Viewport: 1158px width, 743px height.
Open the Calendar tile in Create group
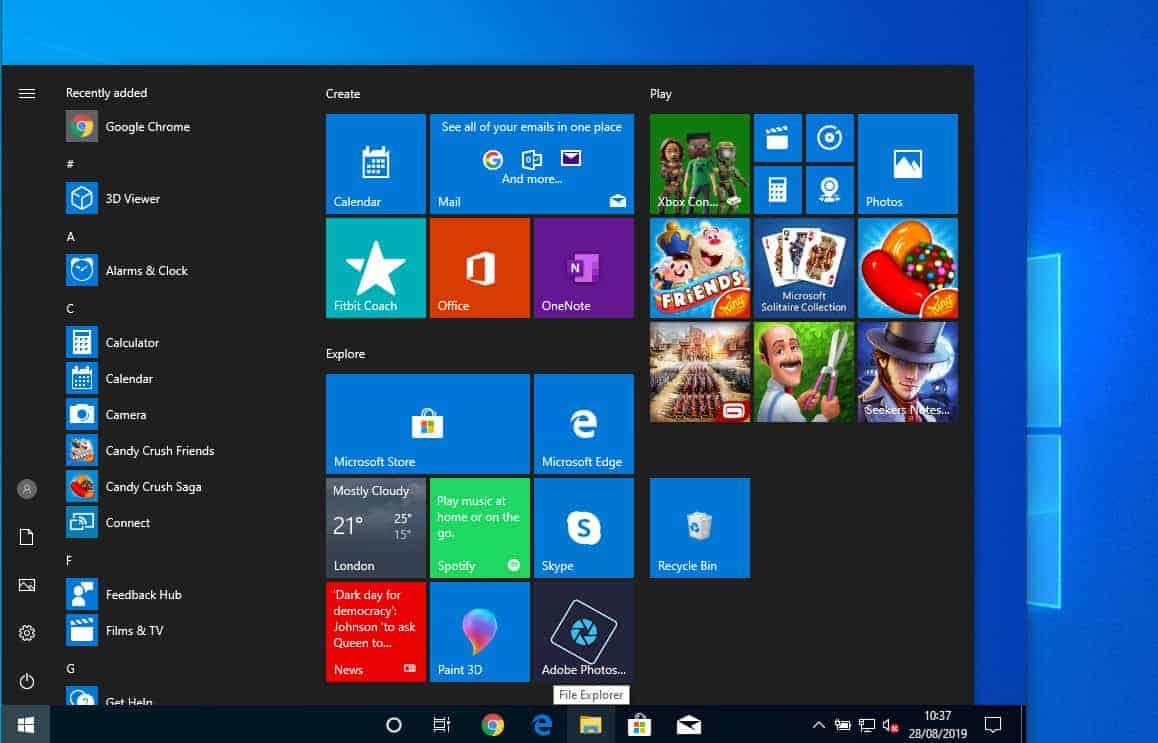pos(375,163)
